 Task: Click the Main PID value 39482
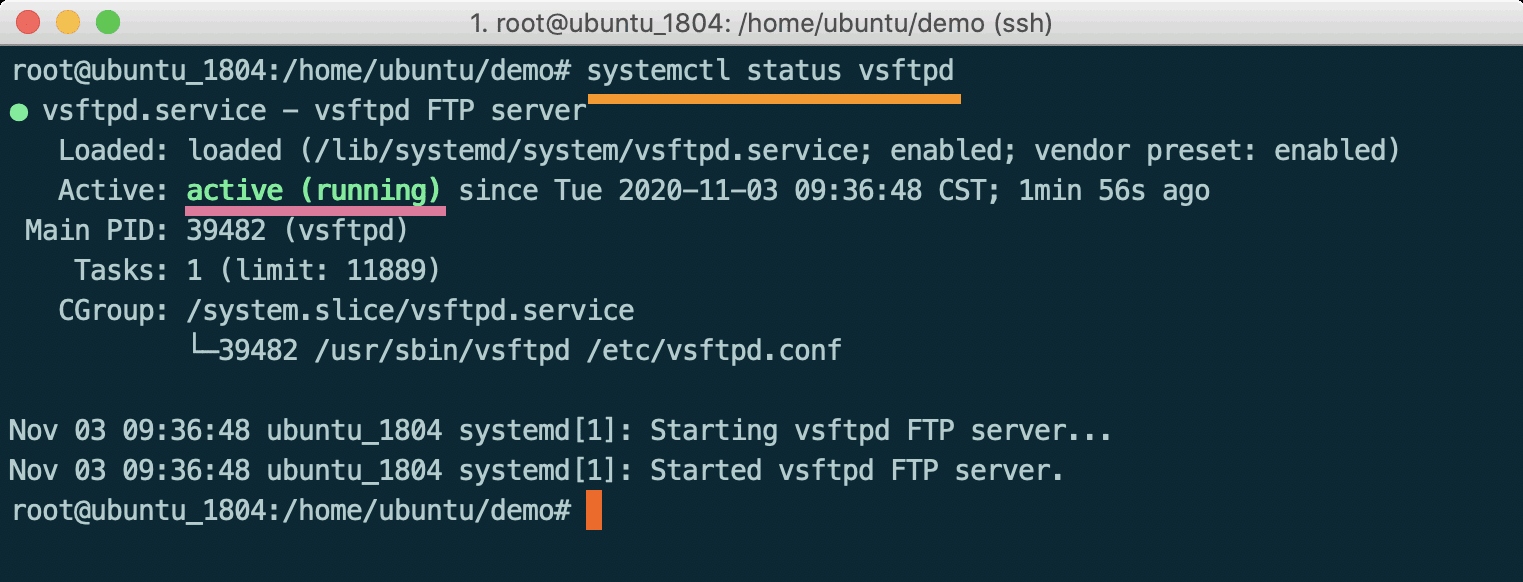click(x=226, y=231)
